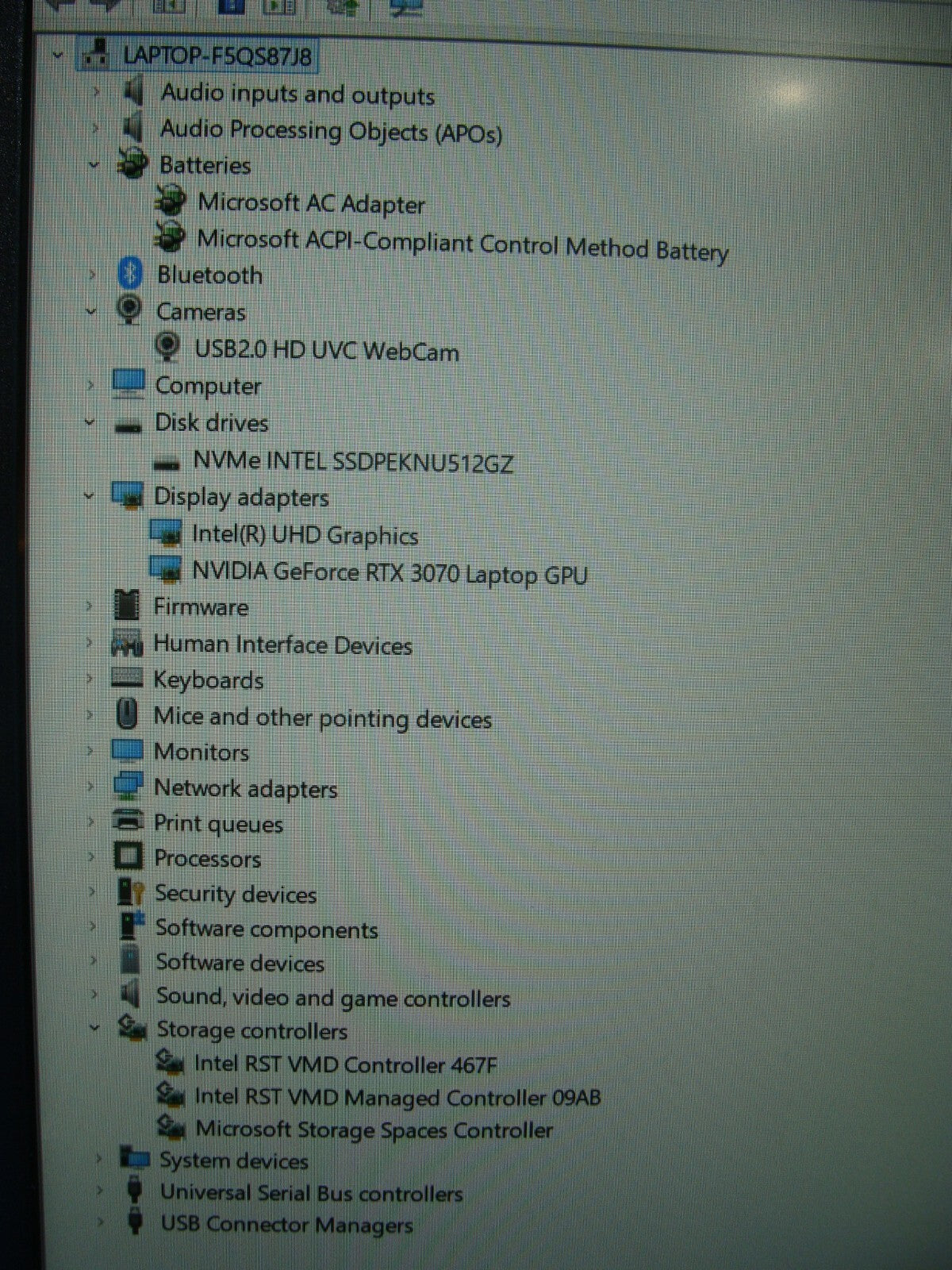Expand the Network adapters category

(x=90, y=787)
